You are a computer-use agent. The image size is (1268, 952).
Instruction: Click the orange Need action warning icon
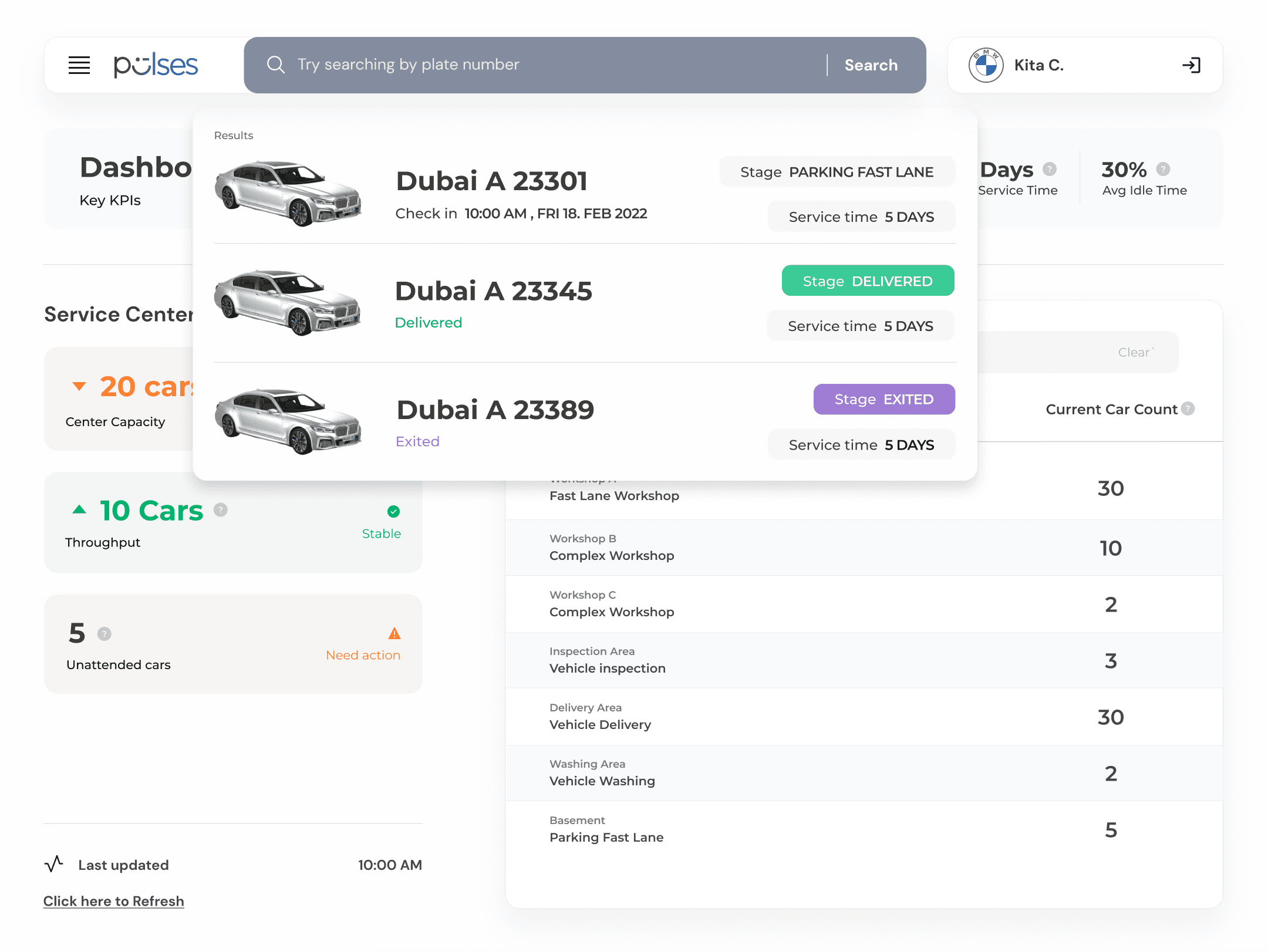394,633
